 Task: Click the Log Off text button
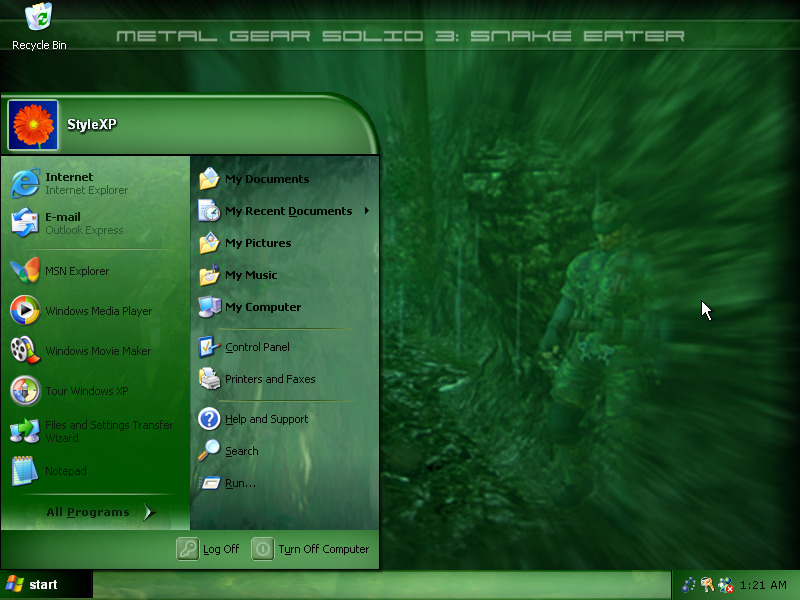221,549
